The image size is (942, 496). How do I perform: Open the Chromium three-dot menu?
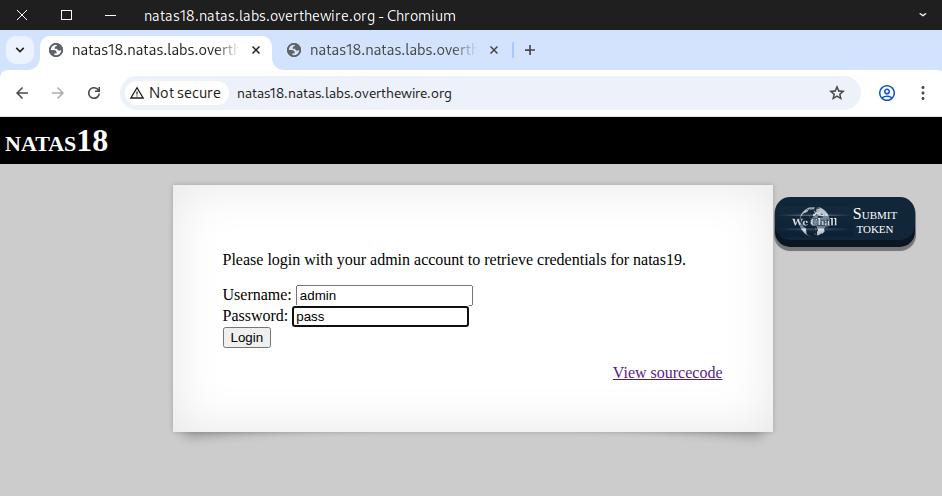click(923, 93)
